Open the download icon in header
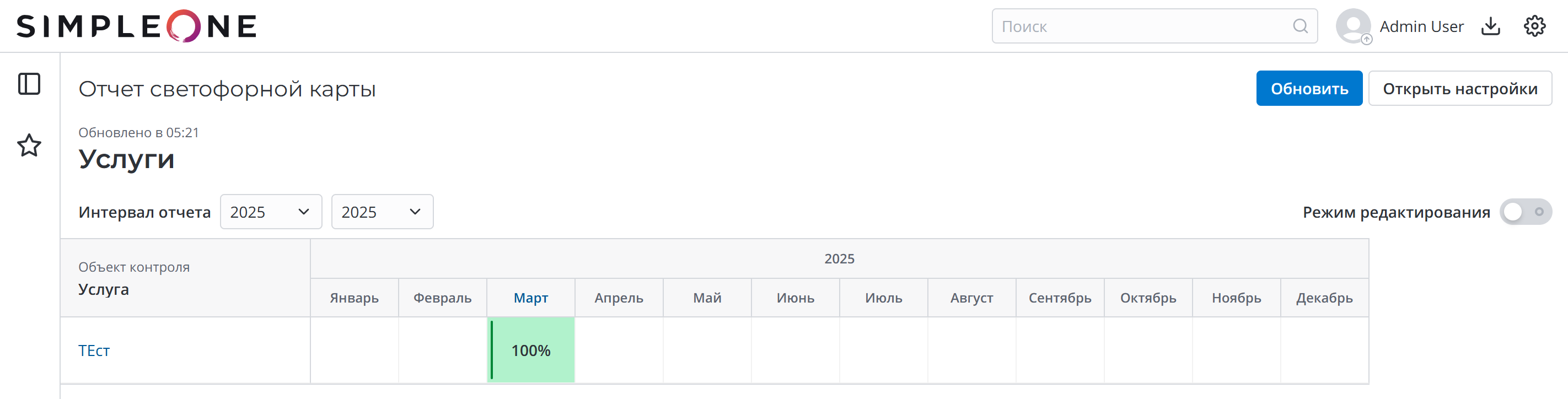 [x=1490, y=26]
